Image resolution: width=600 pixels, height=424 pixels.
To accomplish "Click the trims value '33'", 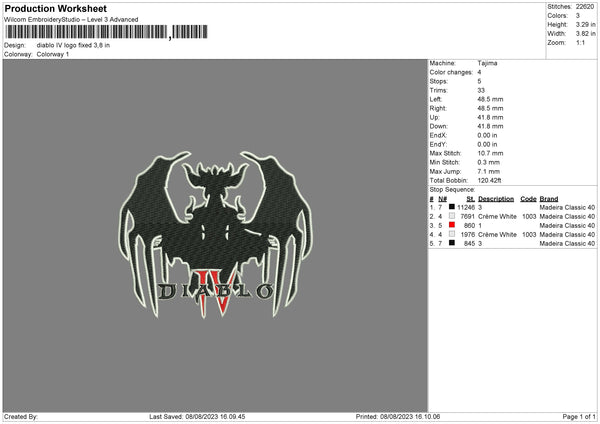I will 481,90.
